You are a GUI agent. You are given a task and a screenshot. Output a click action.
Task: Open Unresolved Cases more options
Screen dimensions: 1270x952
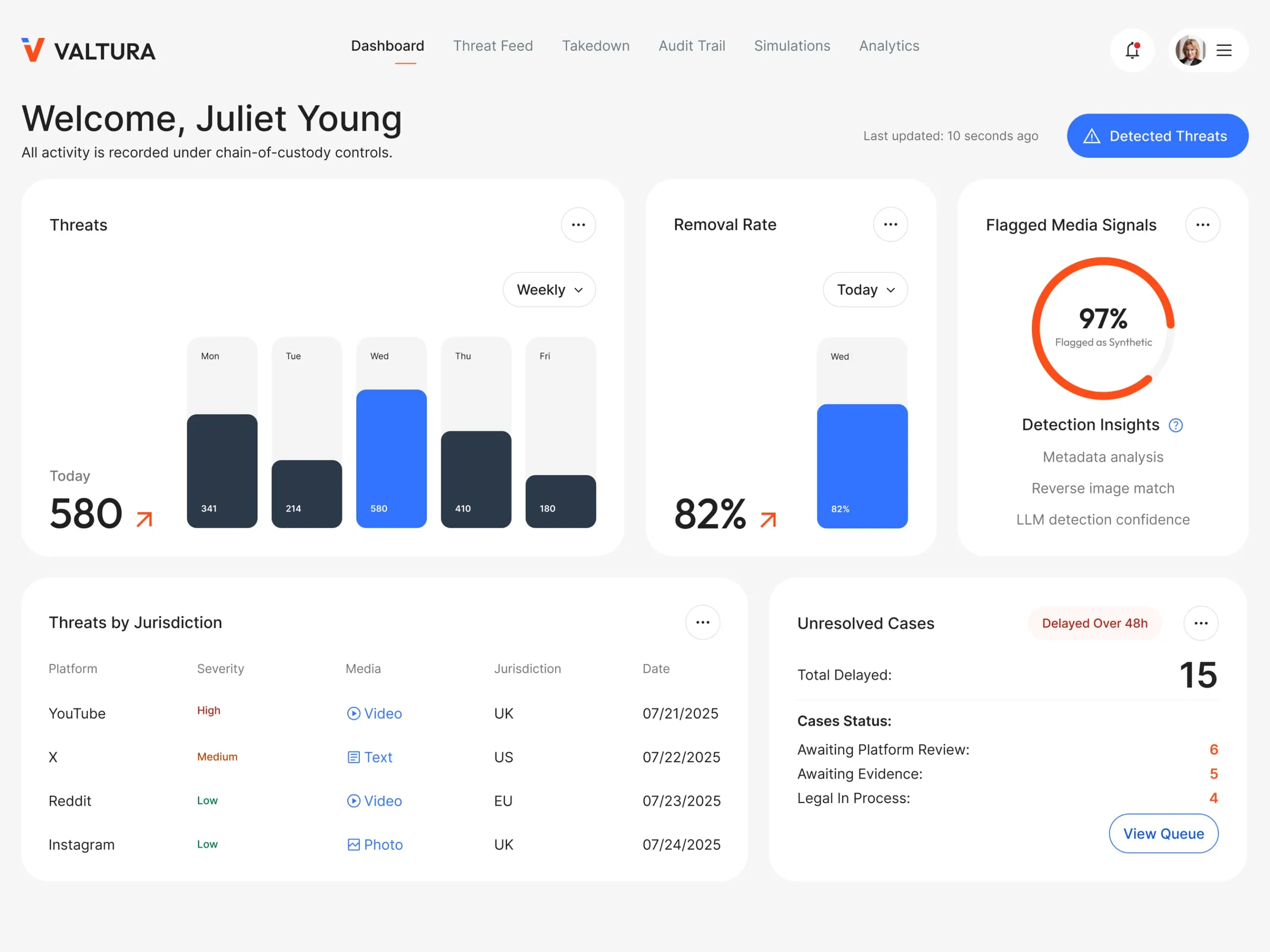[x=1201, y=623]
